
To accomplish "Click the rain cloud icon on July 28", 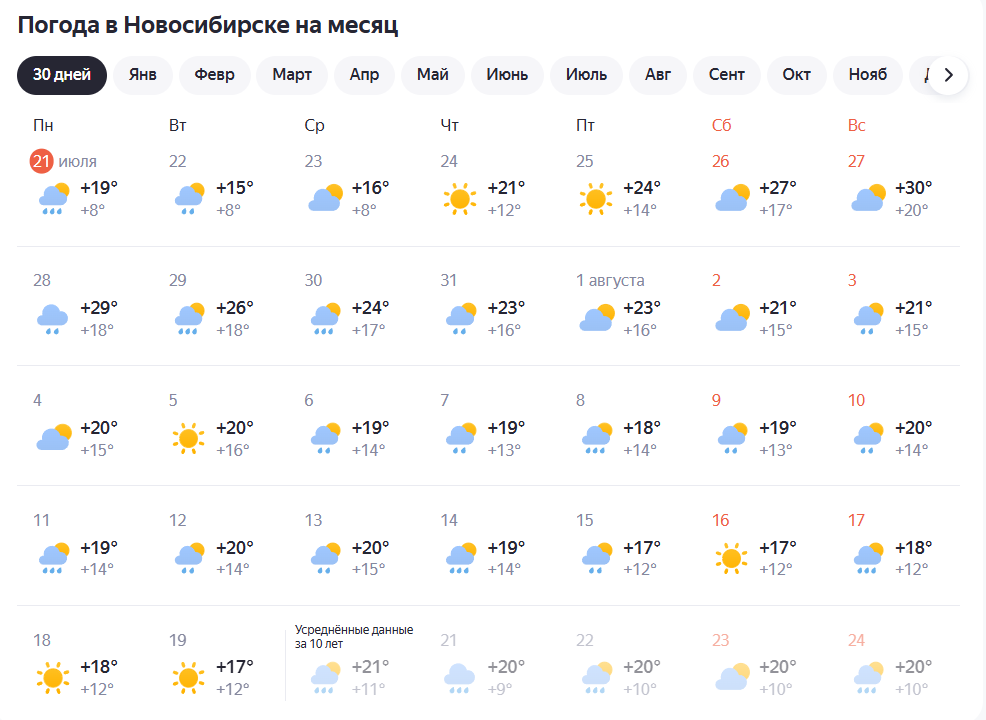I will (53, 319).
